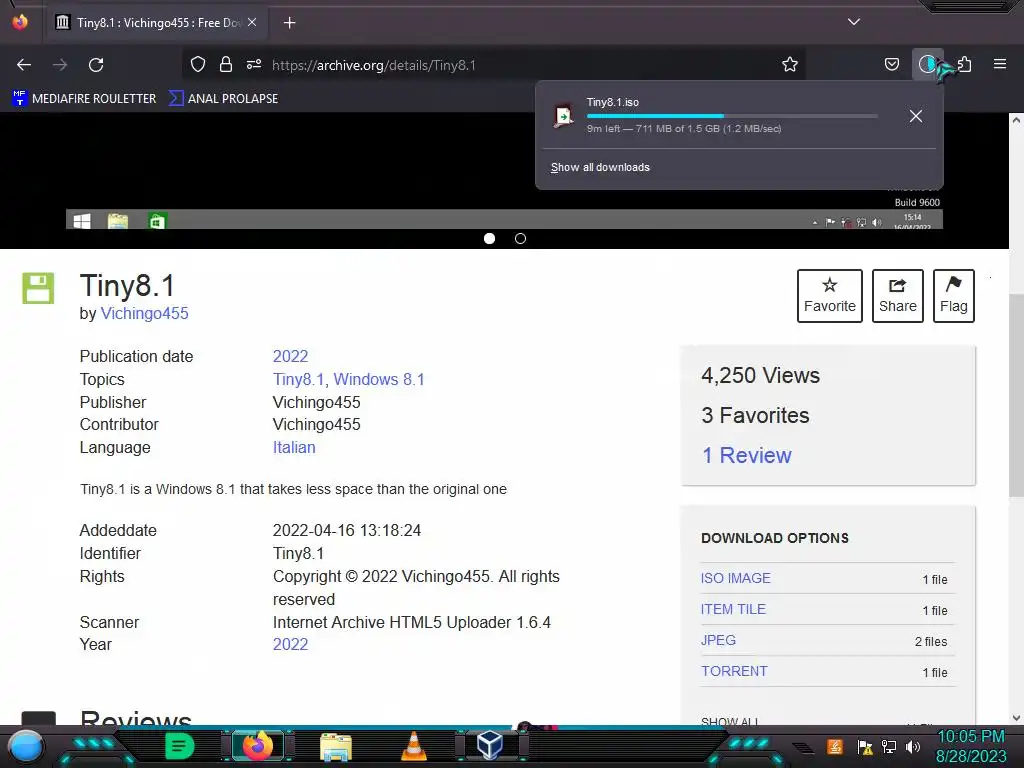Go back with the browser back arrow
Viewport: 1024px width, 768px height.
tap(24, 65)
